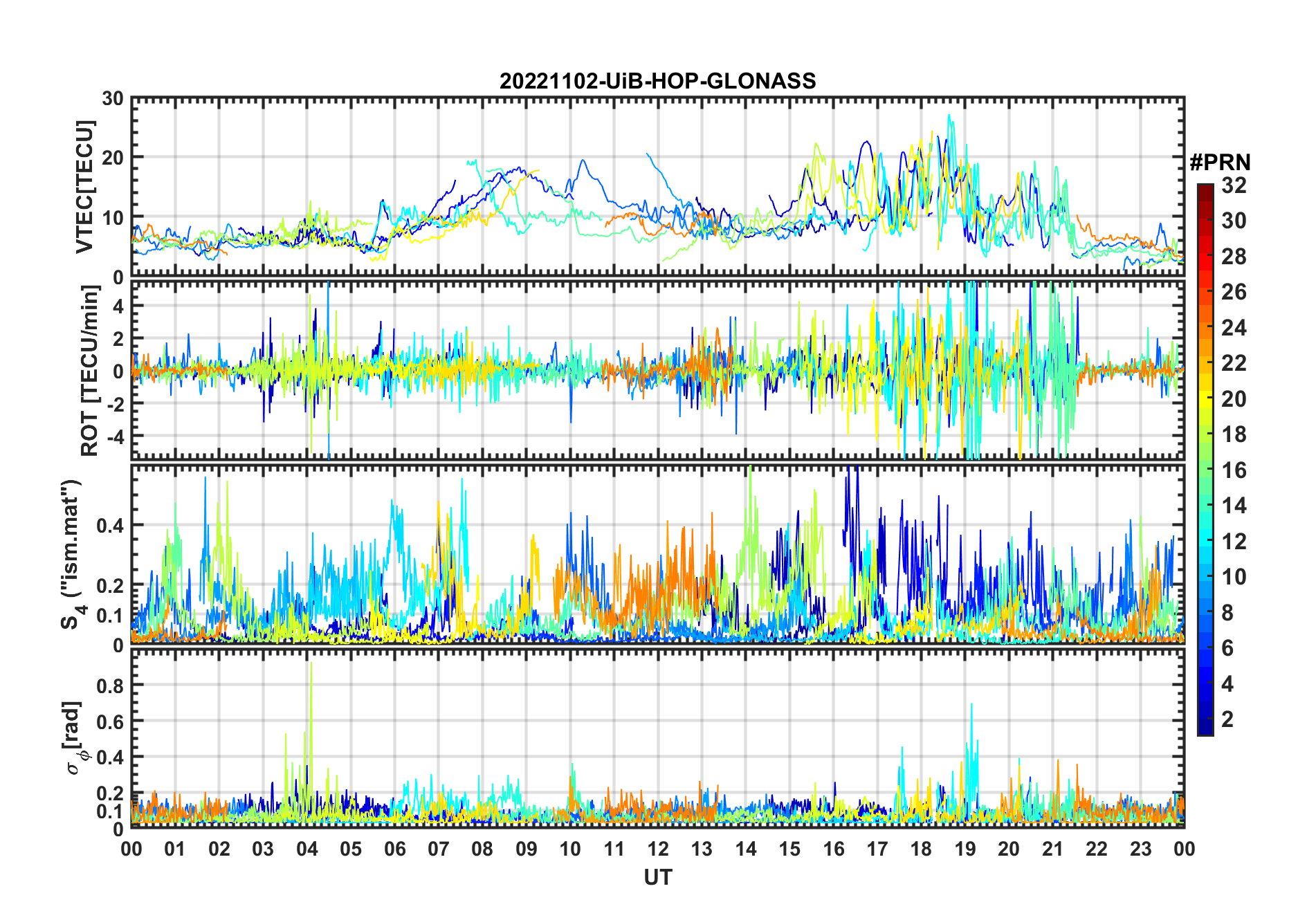The width and height of the screenshot is (1316, 920).
Task: Click the #PRN colorbar title
Action: 1220,163
